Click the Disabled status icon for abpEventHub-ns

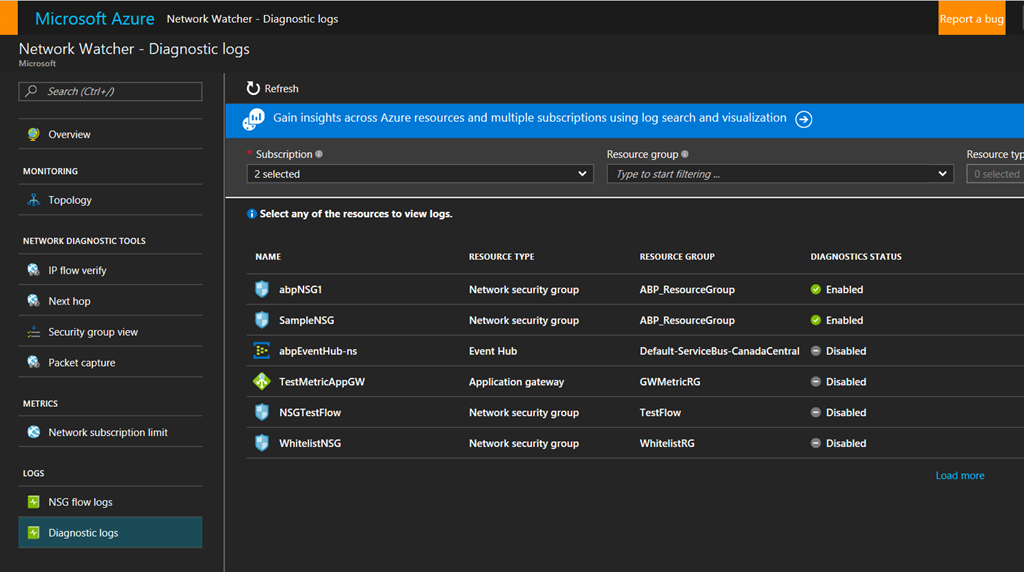tap(816, 351)
